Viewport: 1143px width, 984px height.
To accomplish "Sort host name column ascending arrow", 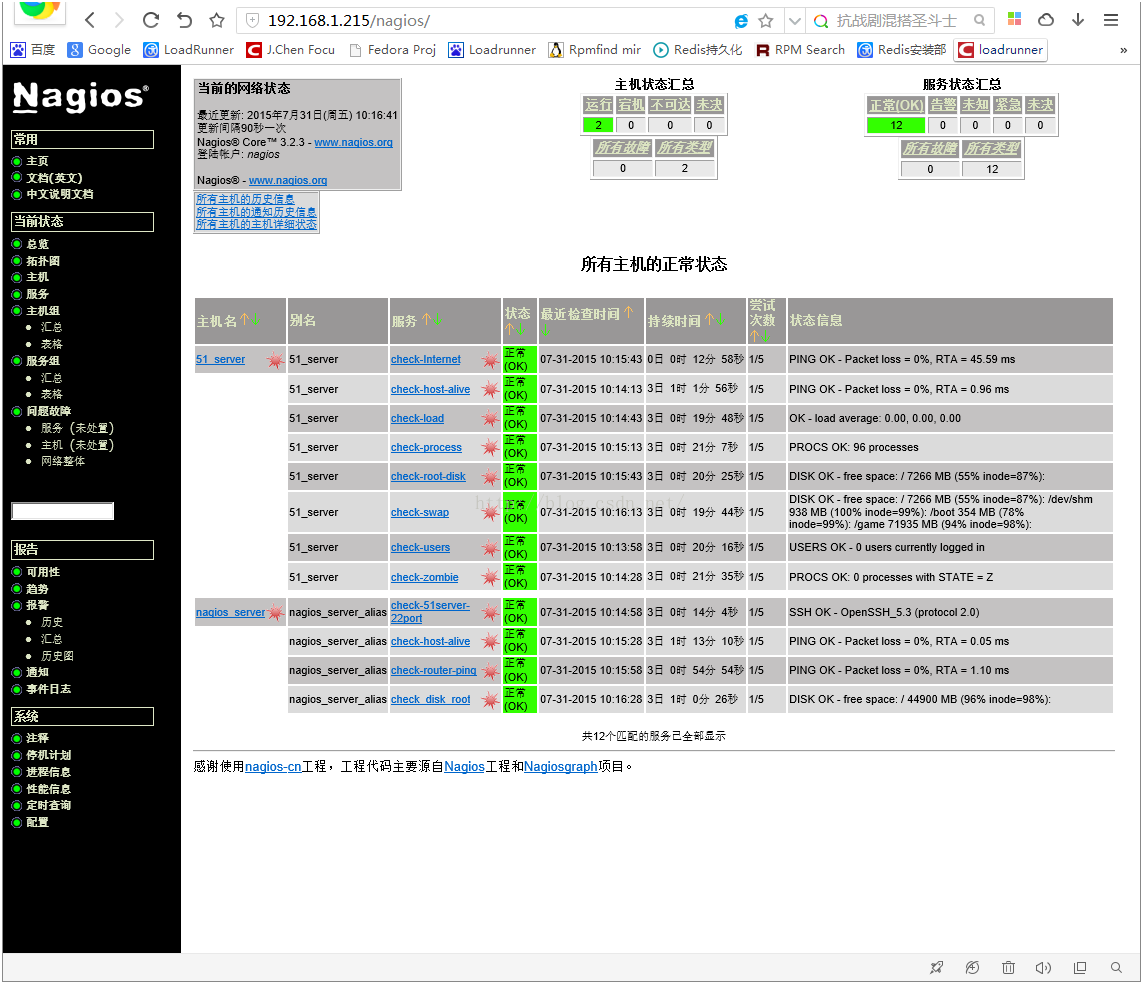I will 245,319.
